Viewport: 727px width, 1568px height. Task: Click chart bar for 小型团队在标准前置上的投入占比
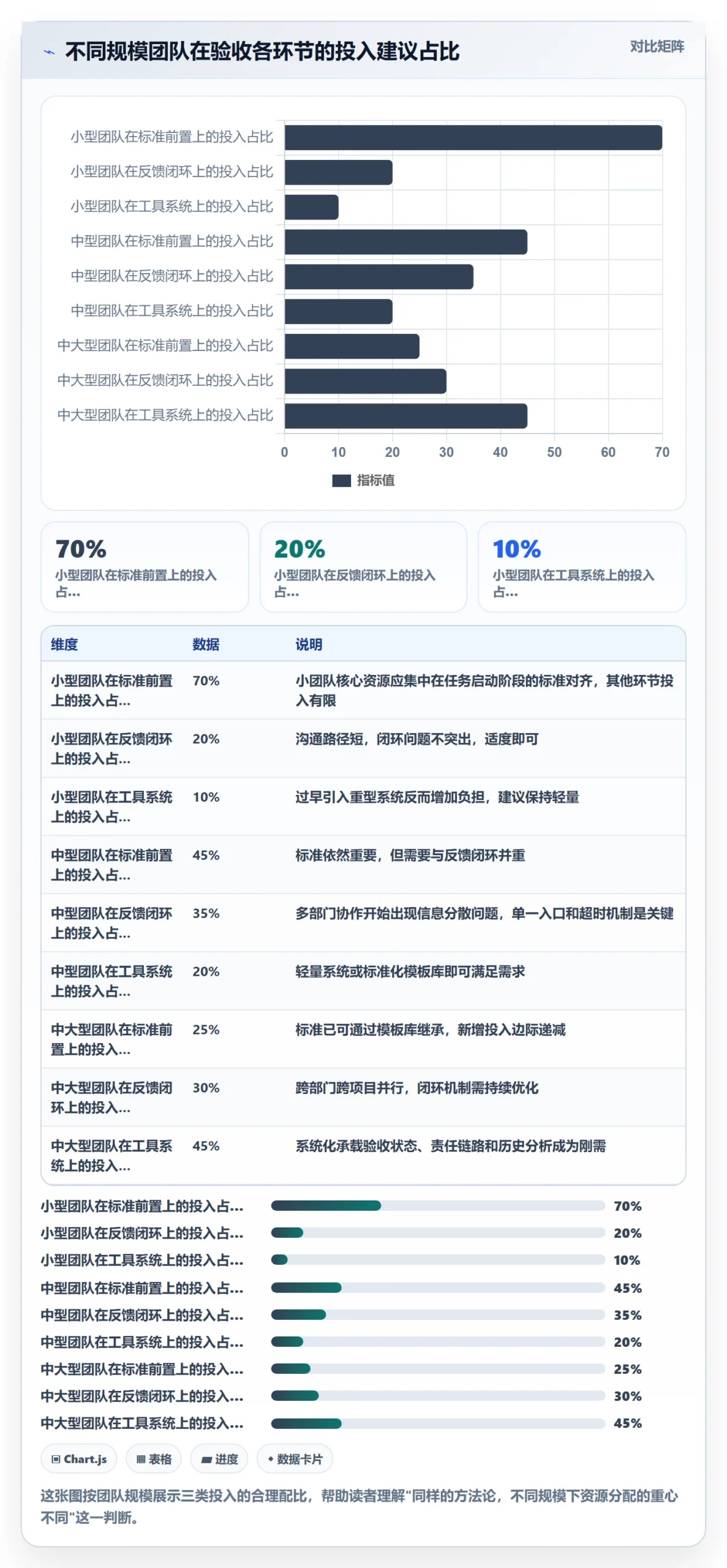point(473,138)
